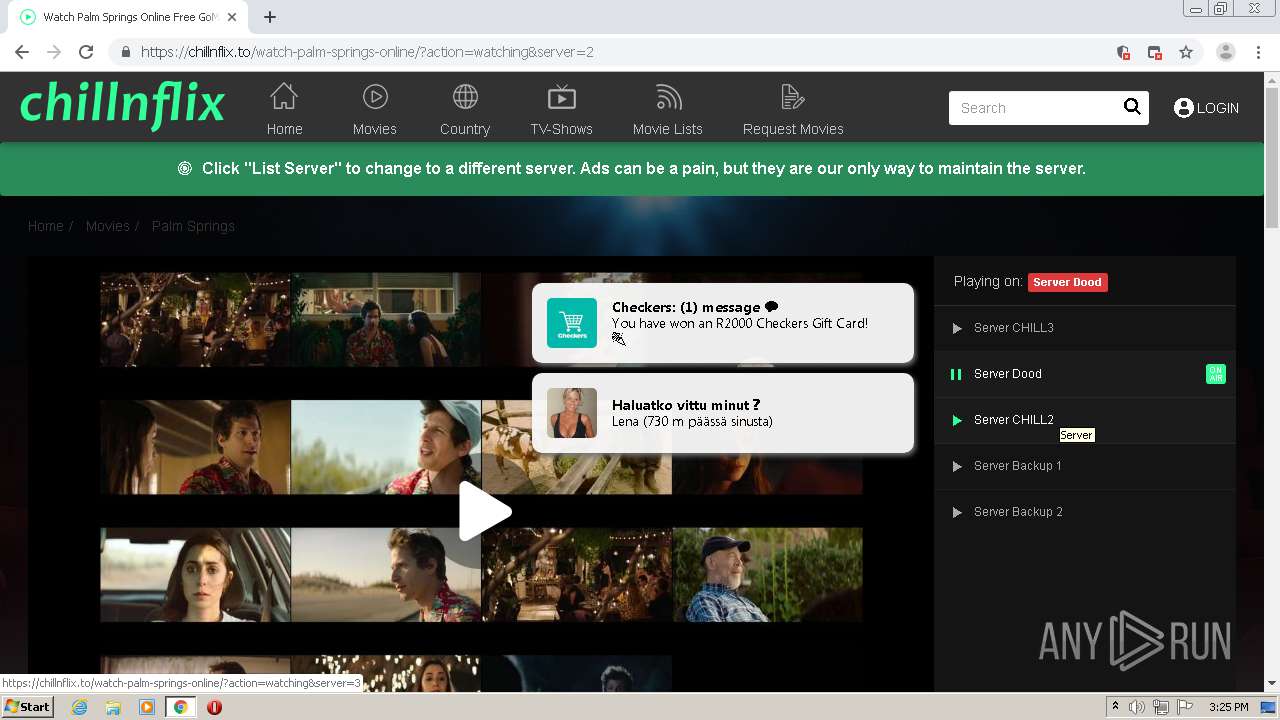Click the Checkers cart notification icon

(572, 323)
